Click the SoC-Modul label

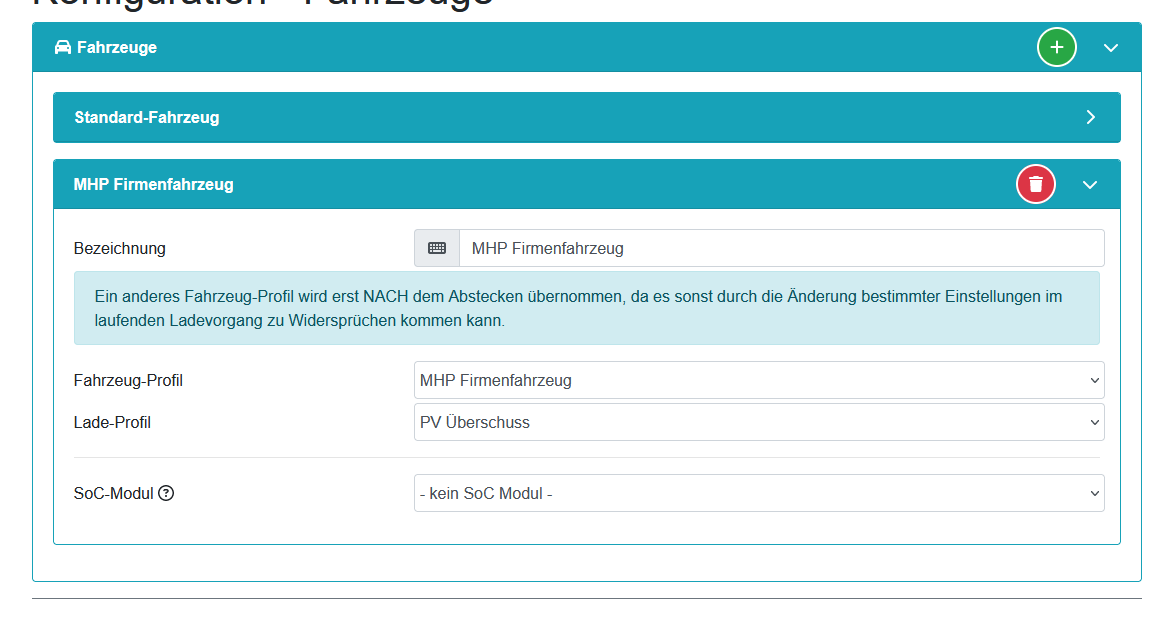coord(113,493)
